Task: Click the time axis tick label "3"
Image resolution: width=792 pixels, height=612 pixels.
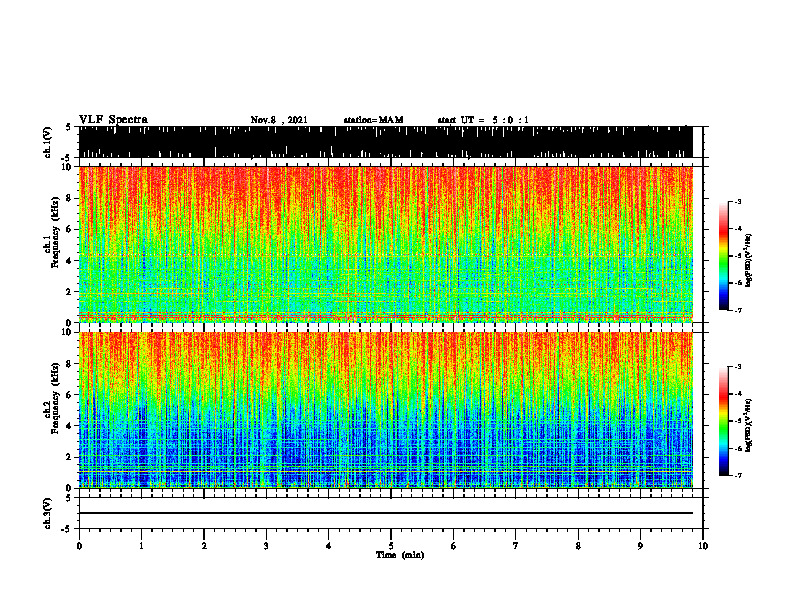Action: [x=266, y=546]
